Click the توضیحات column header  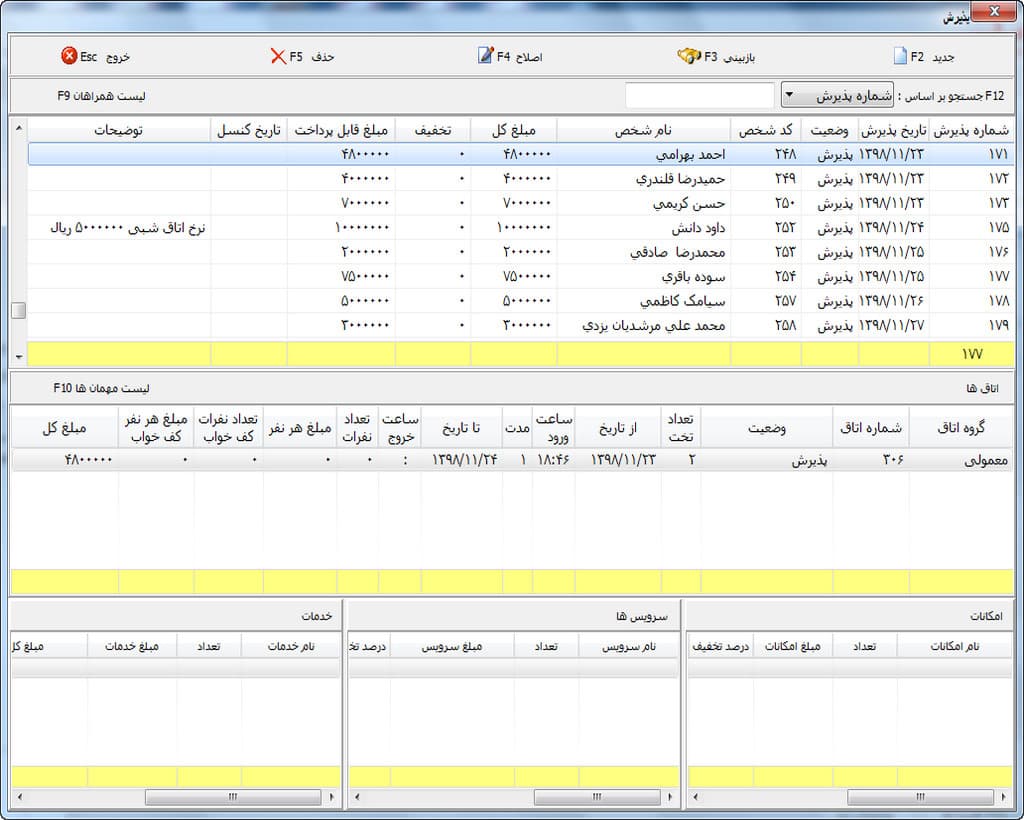[x=119, y=131]
